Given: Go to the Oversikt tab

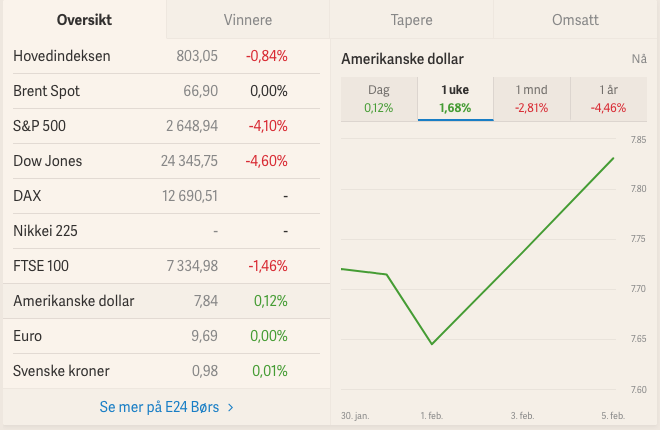Looking at the screenshot, I should coord(84,20).
